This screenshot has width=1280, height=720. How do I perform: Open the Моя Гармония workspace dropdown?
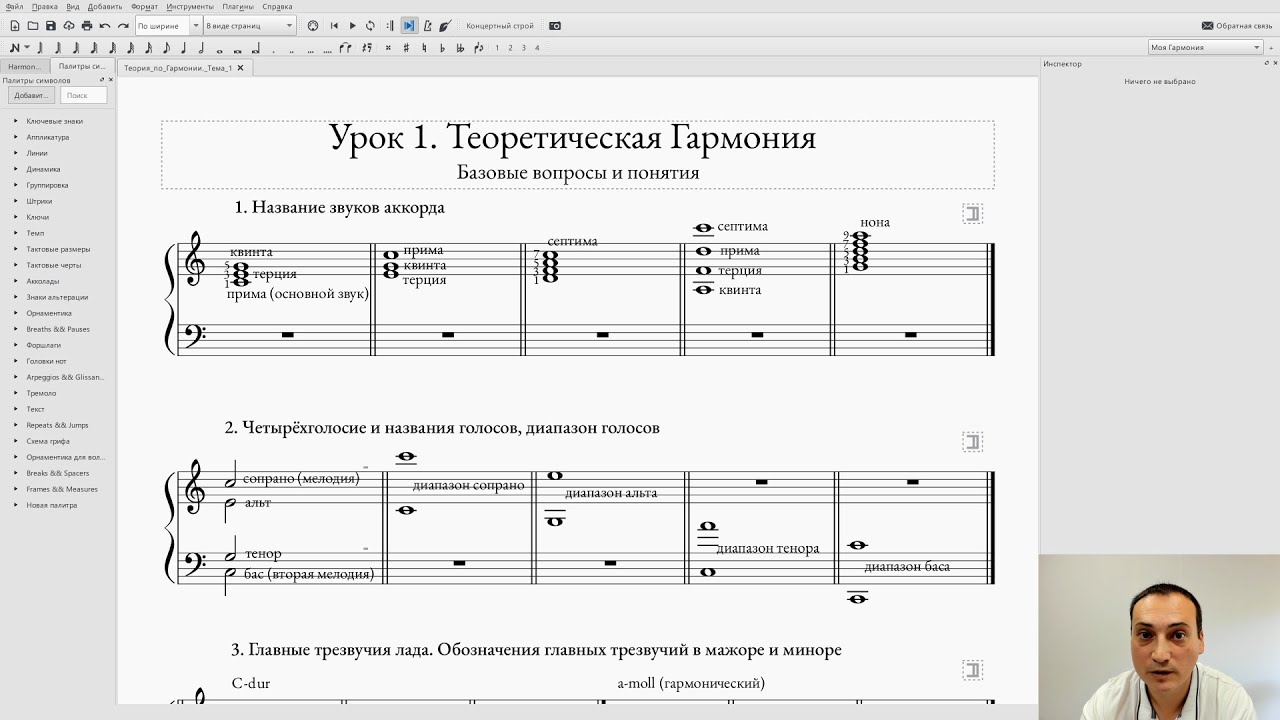tap(1206, 47)
